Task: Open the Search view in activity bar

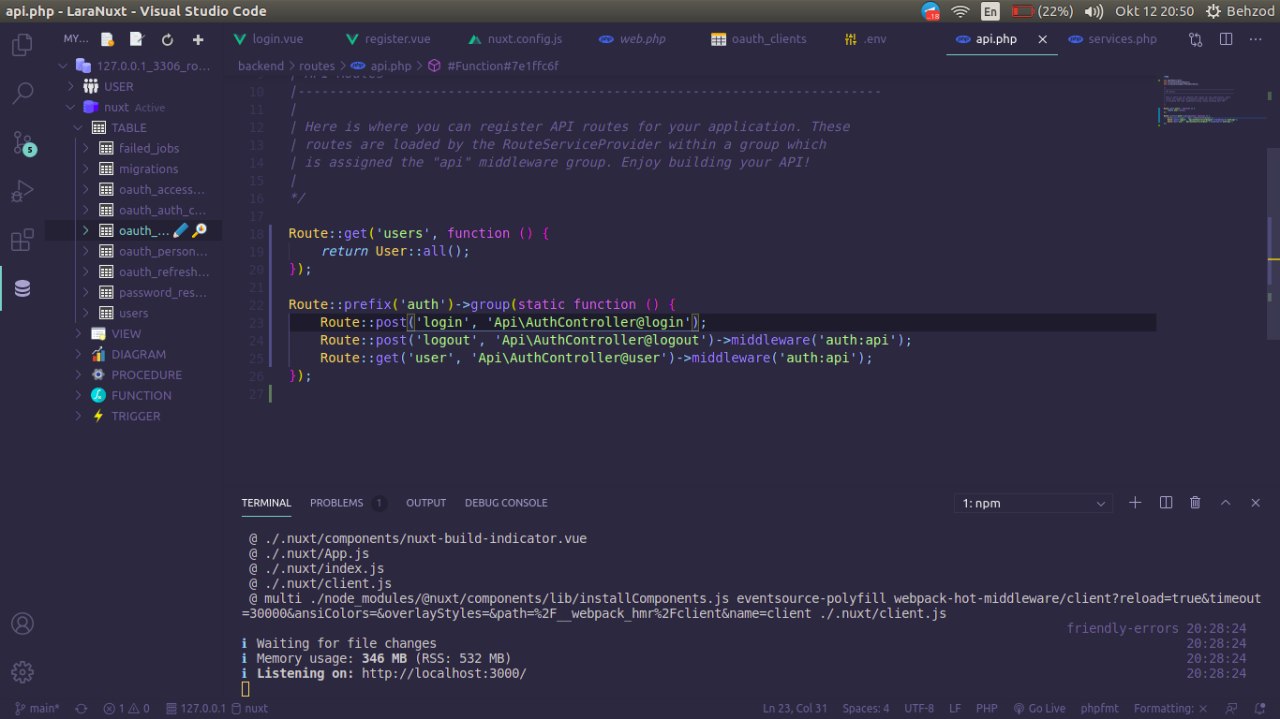Action: point(22,94)
